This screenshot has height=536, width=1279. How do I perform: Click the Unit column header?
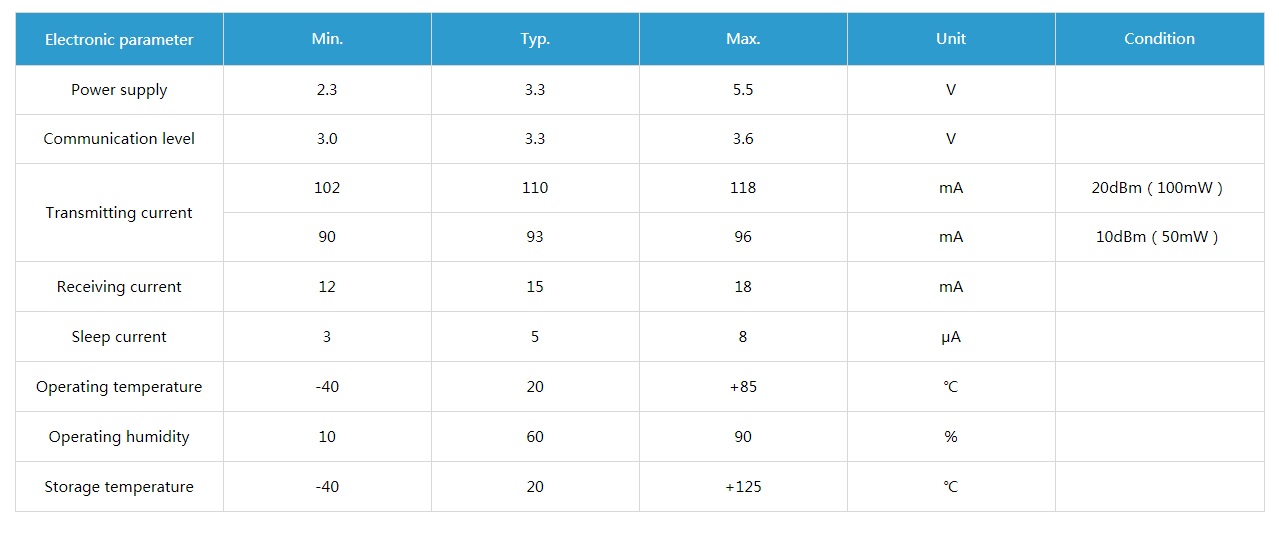tap(951, 39)
